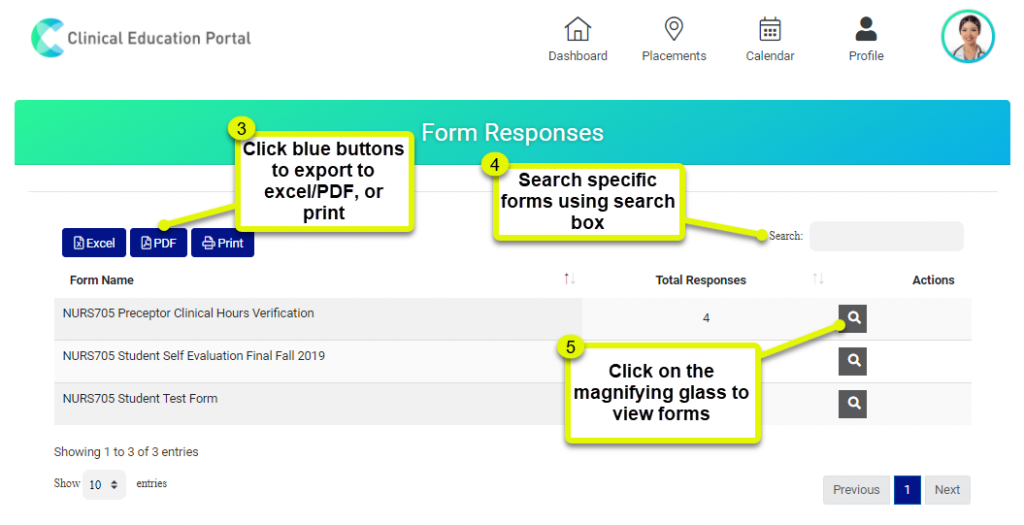View NURS705 Student Self Evaluation responses magnifier
This screenshot has width=1024, height=525.
(852, 361)
